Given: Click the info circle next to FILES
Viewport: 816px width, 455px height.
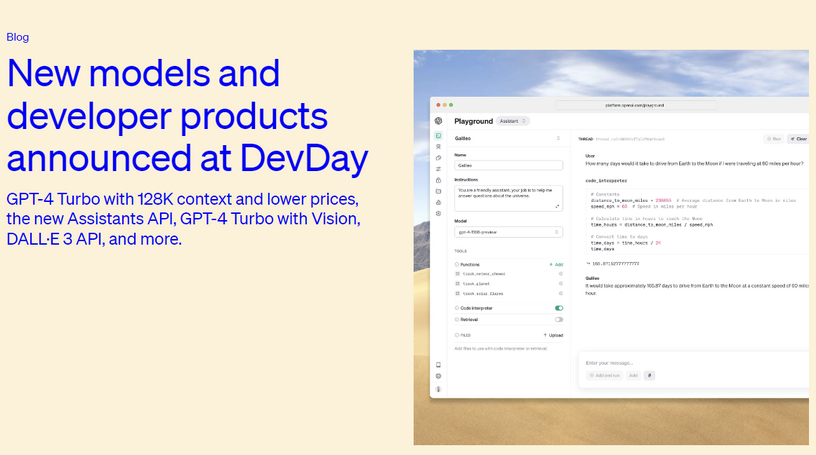Looking at the screenshot, I should tap(457, 335).
